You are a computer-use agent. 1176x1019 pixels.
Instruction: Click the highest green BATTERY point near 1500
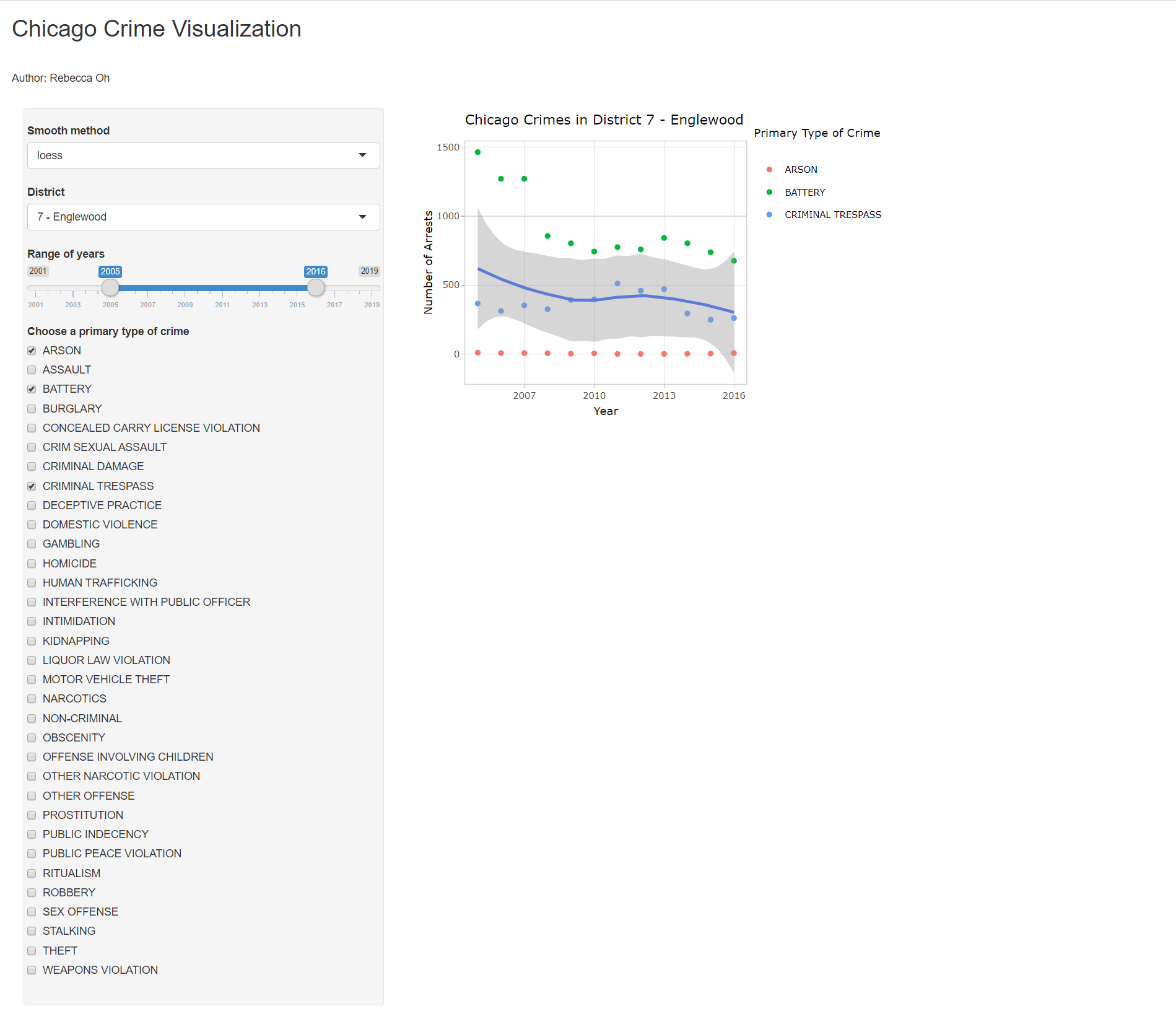tap(477, 152)
